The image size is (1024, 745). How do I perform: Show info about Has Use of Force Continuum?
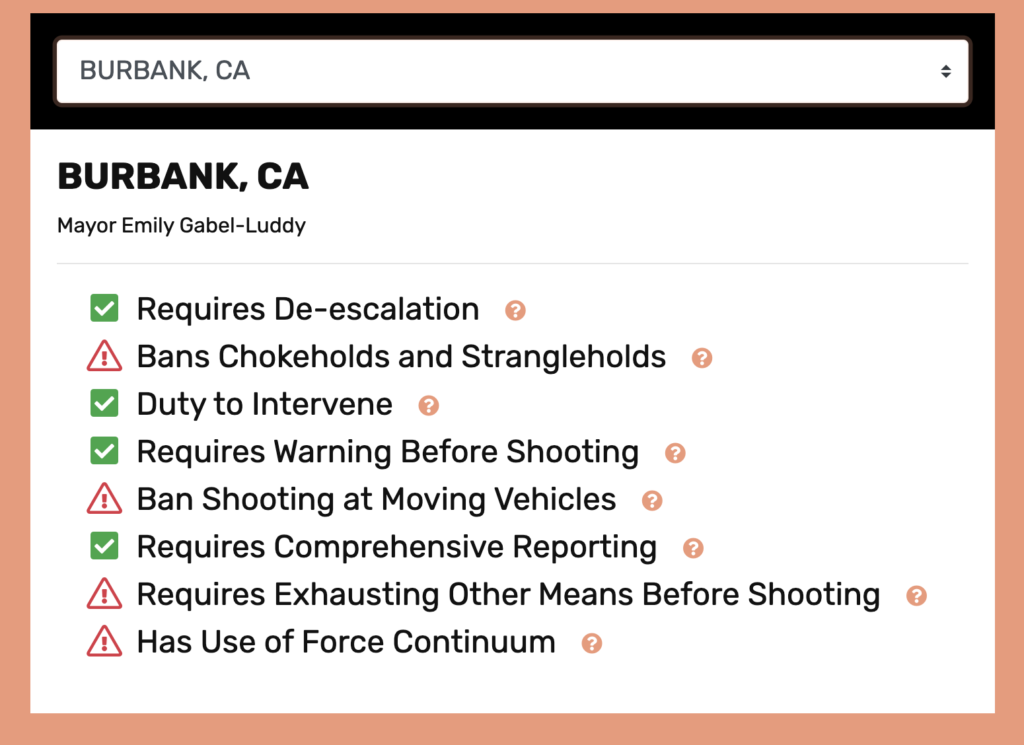click(592, 643)
